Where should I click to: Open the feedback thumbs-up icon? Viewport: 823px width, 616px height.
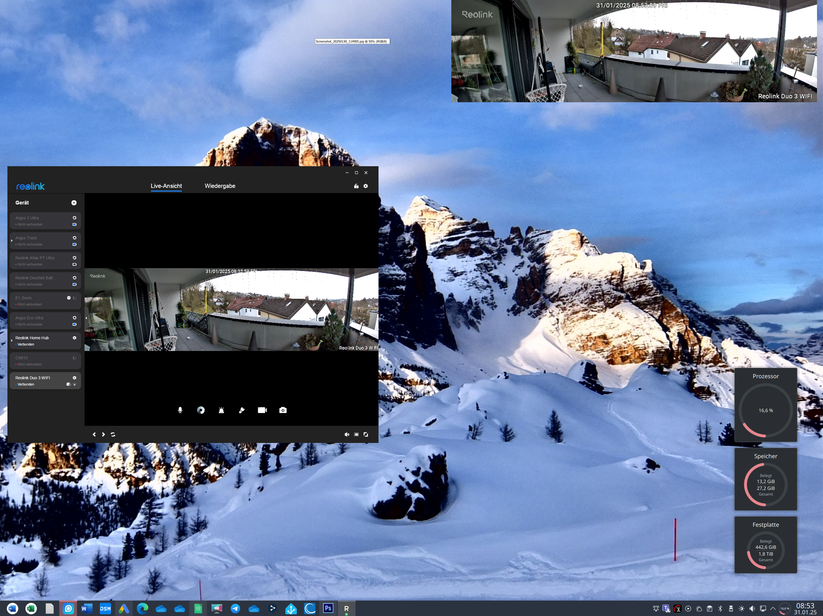355,185
